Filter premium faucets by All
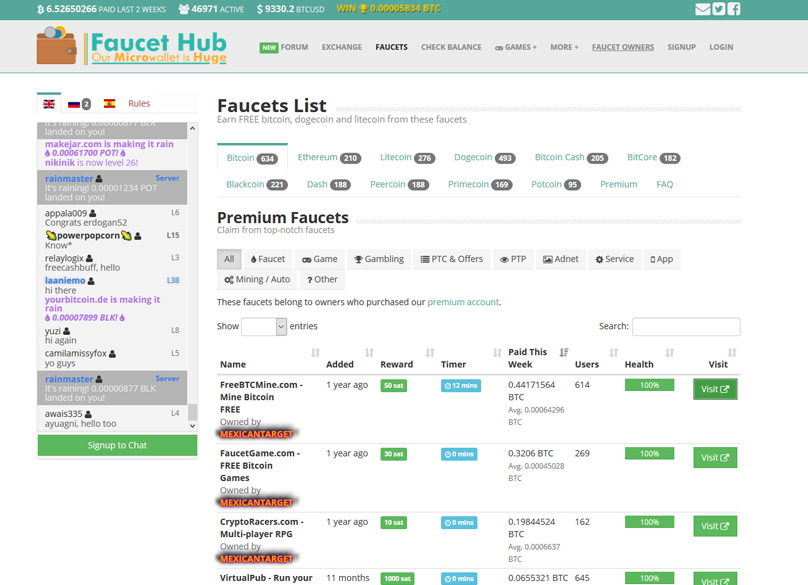Screen dimensions: 808x585 tap(229, 259)
